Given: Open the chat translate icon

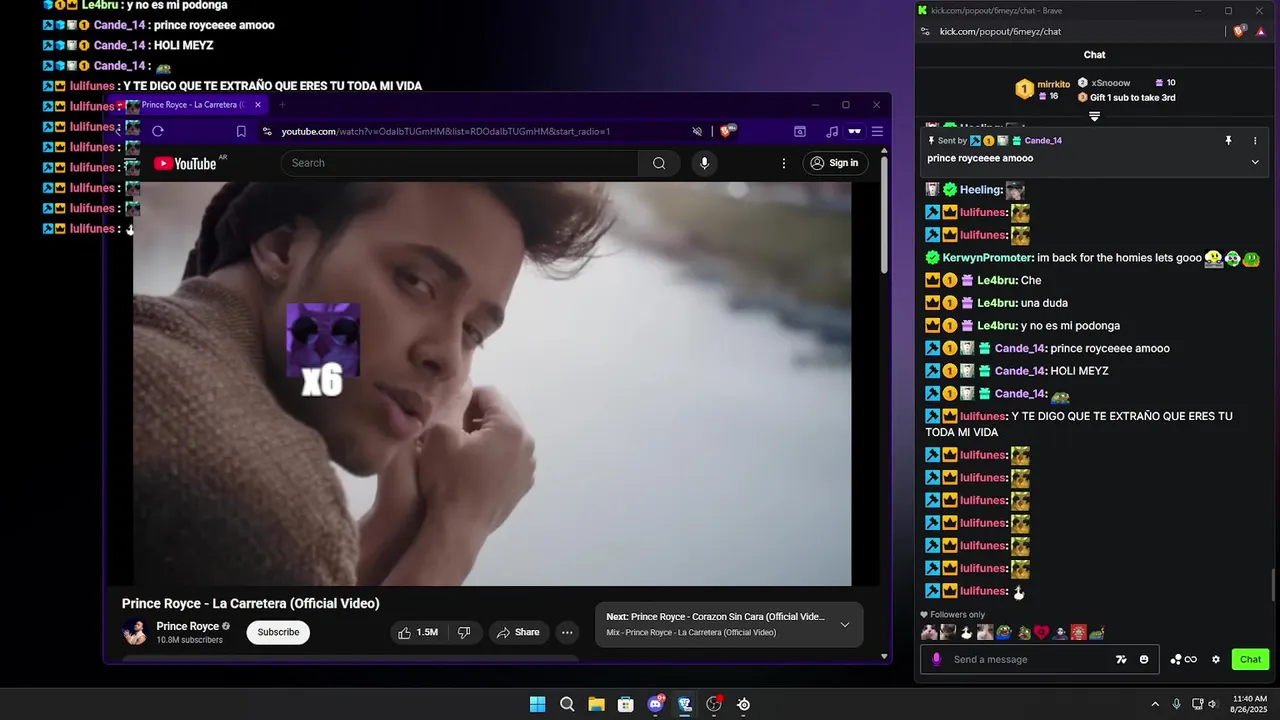Looking at the screenshot, I should point(1122,659).
